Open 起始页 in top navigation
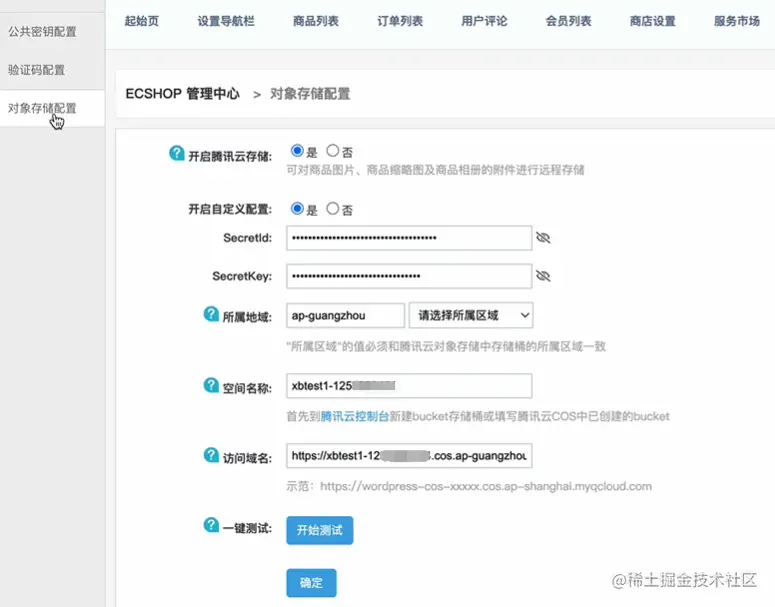The width and height of the screenshot is (775, 607). coord(142,21)
